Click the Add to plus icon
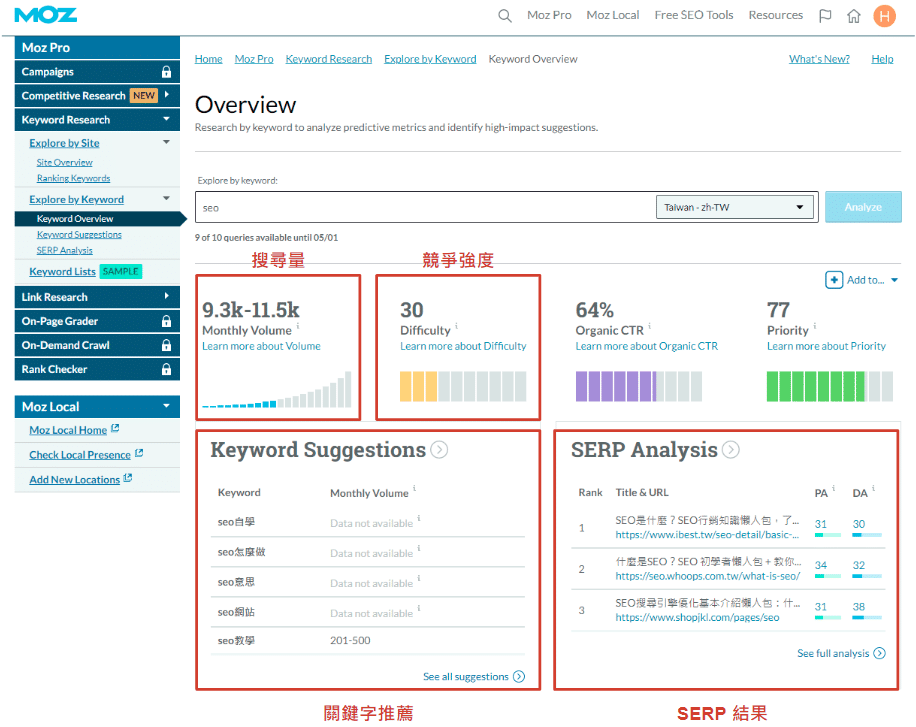Viewport: 916px width, 727px height. point(834,280)
